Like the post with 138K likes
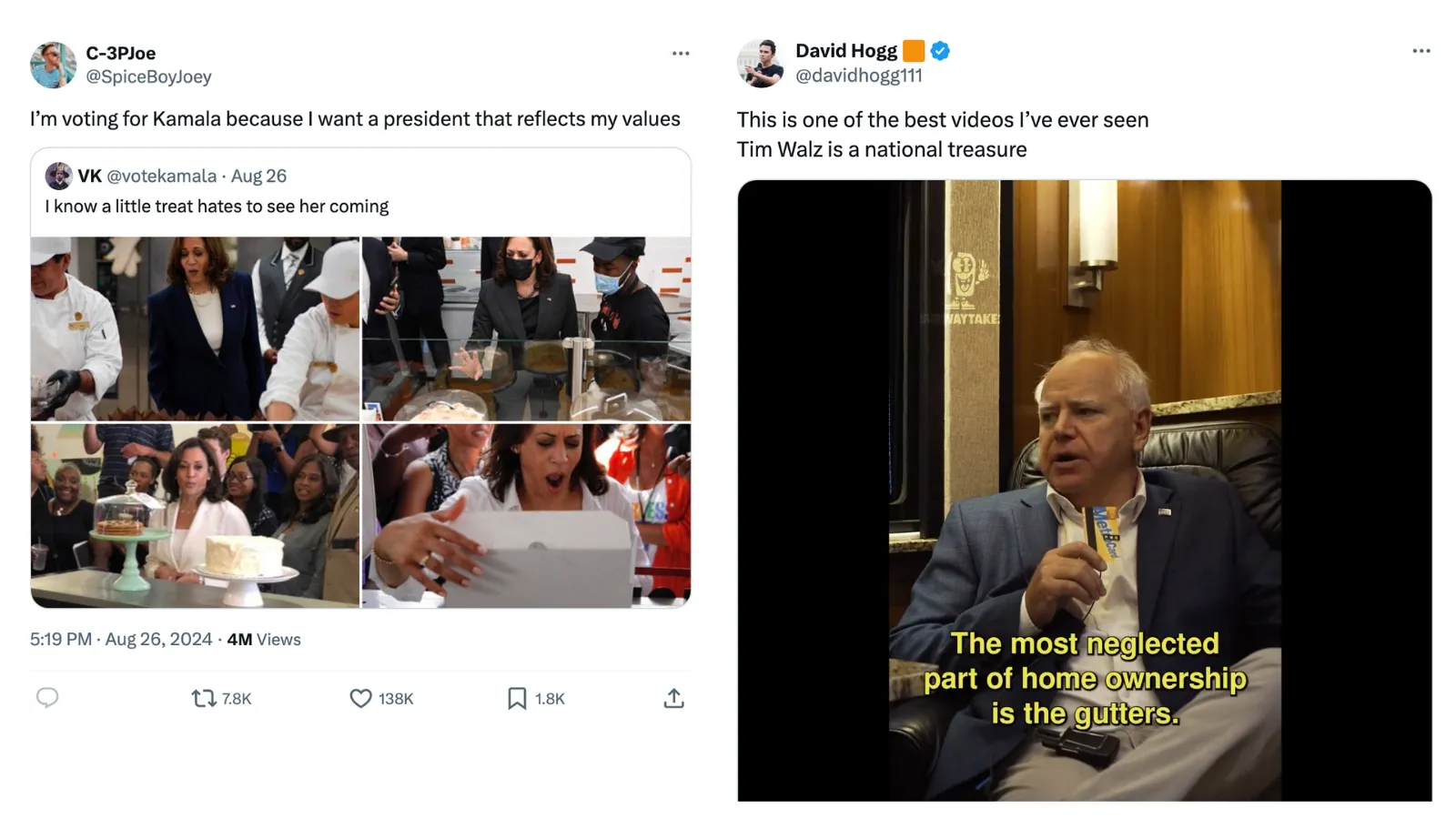 [361, 698]
